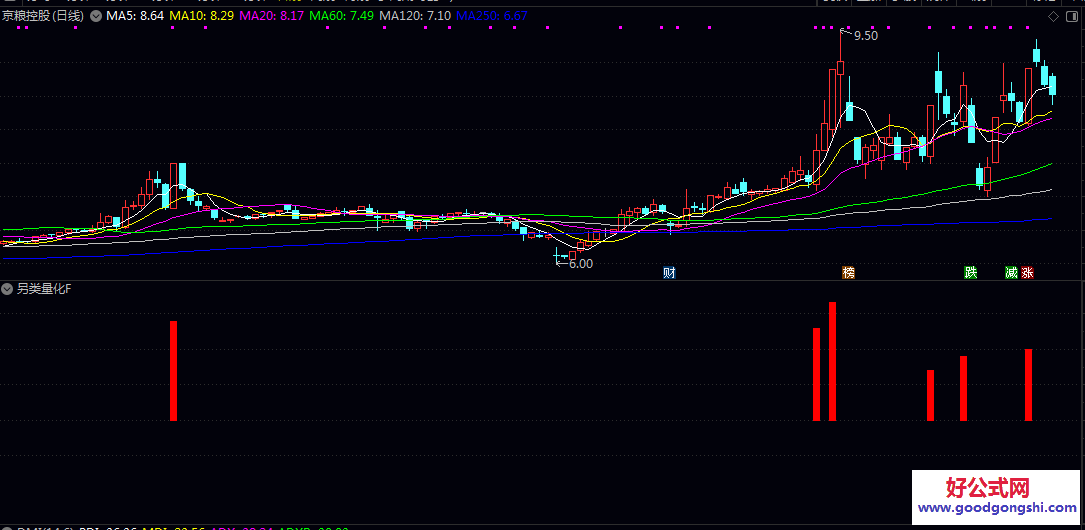This screenshot has height=530, width=1085.
Task: Click the 6.00 low price label
Action: click(581, 264)
